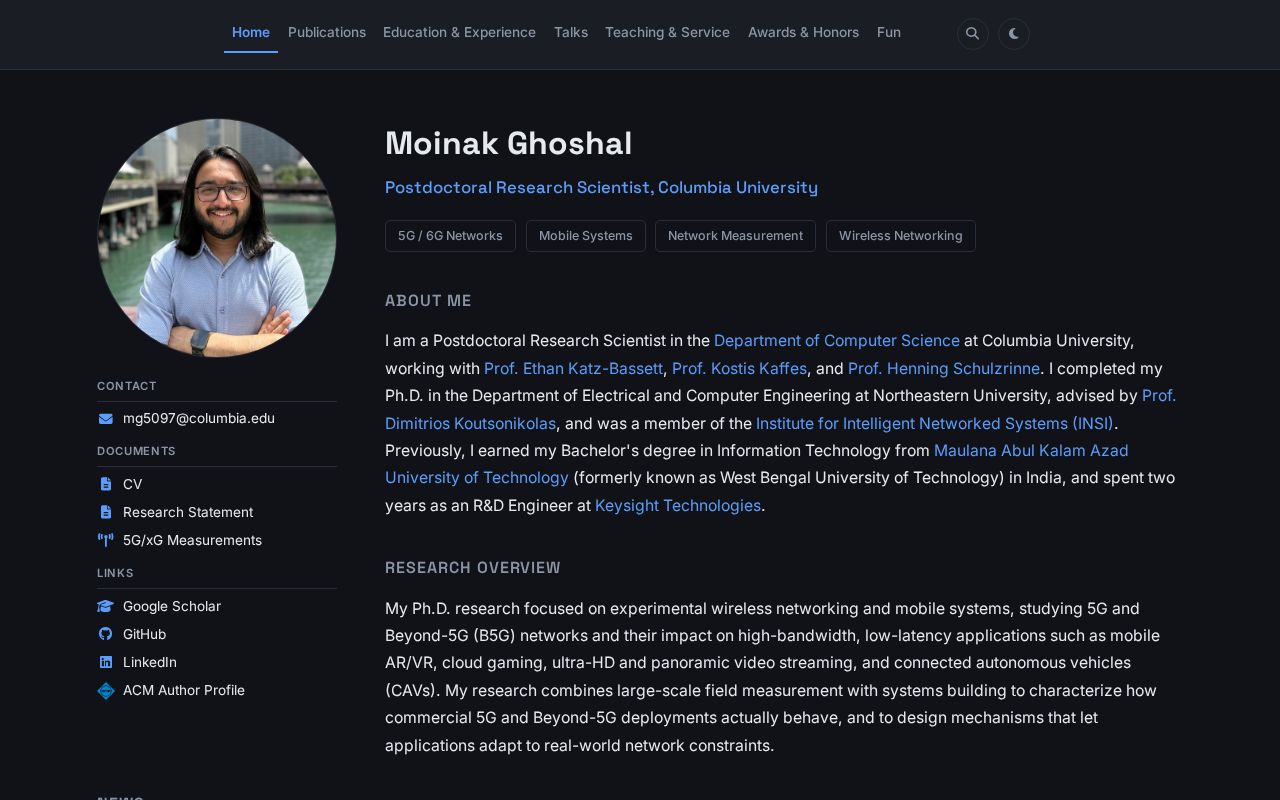Select the Wireless Networking tag
The width and height of the screenshot is (1280, 800).
tap(901, 236)
